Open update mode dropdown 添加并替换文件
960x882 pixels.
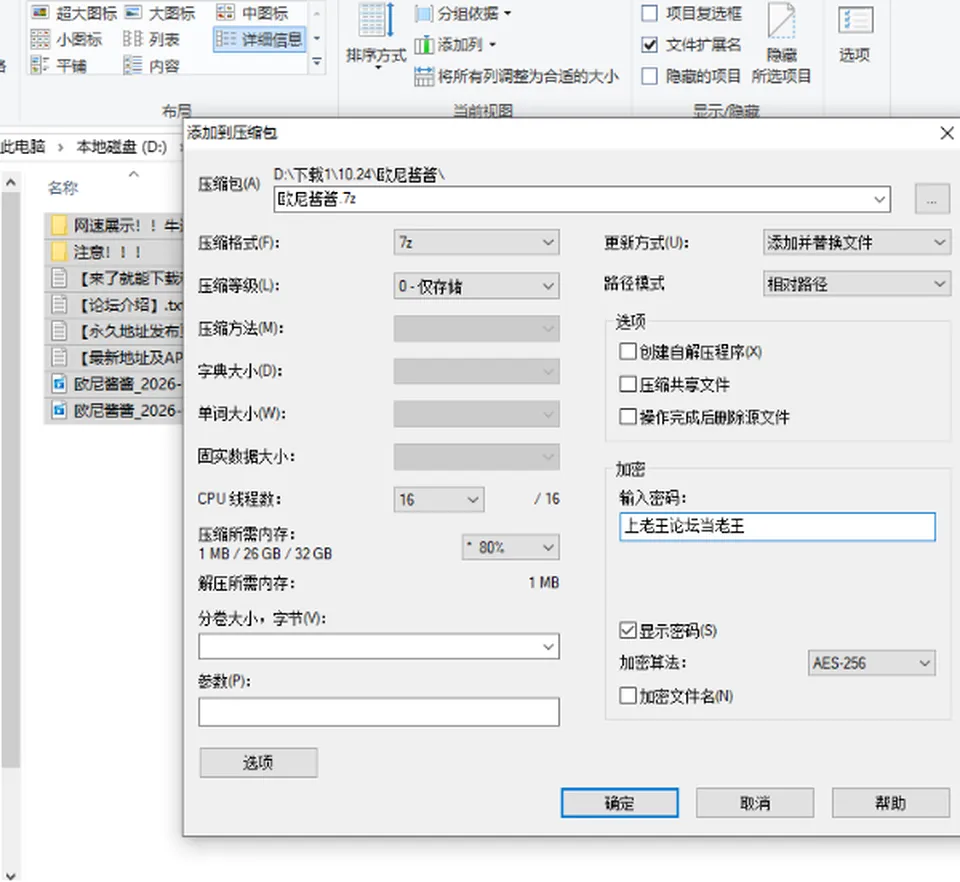[857, 242]
